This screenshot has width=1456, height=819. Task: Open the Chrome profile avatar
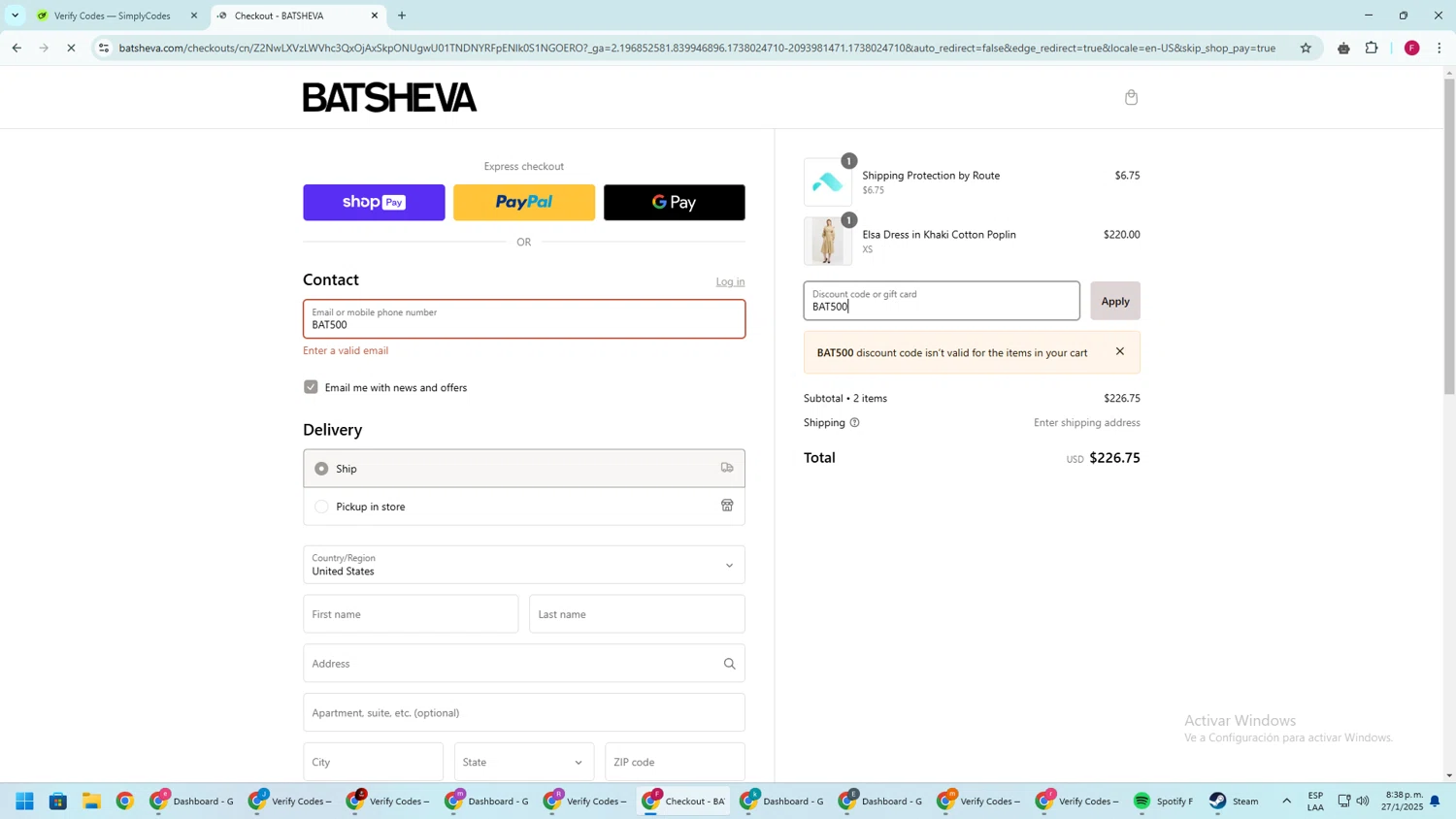click(x=1411, y=48)
